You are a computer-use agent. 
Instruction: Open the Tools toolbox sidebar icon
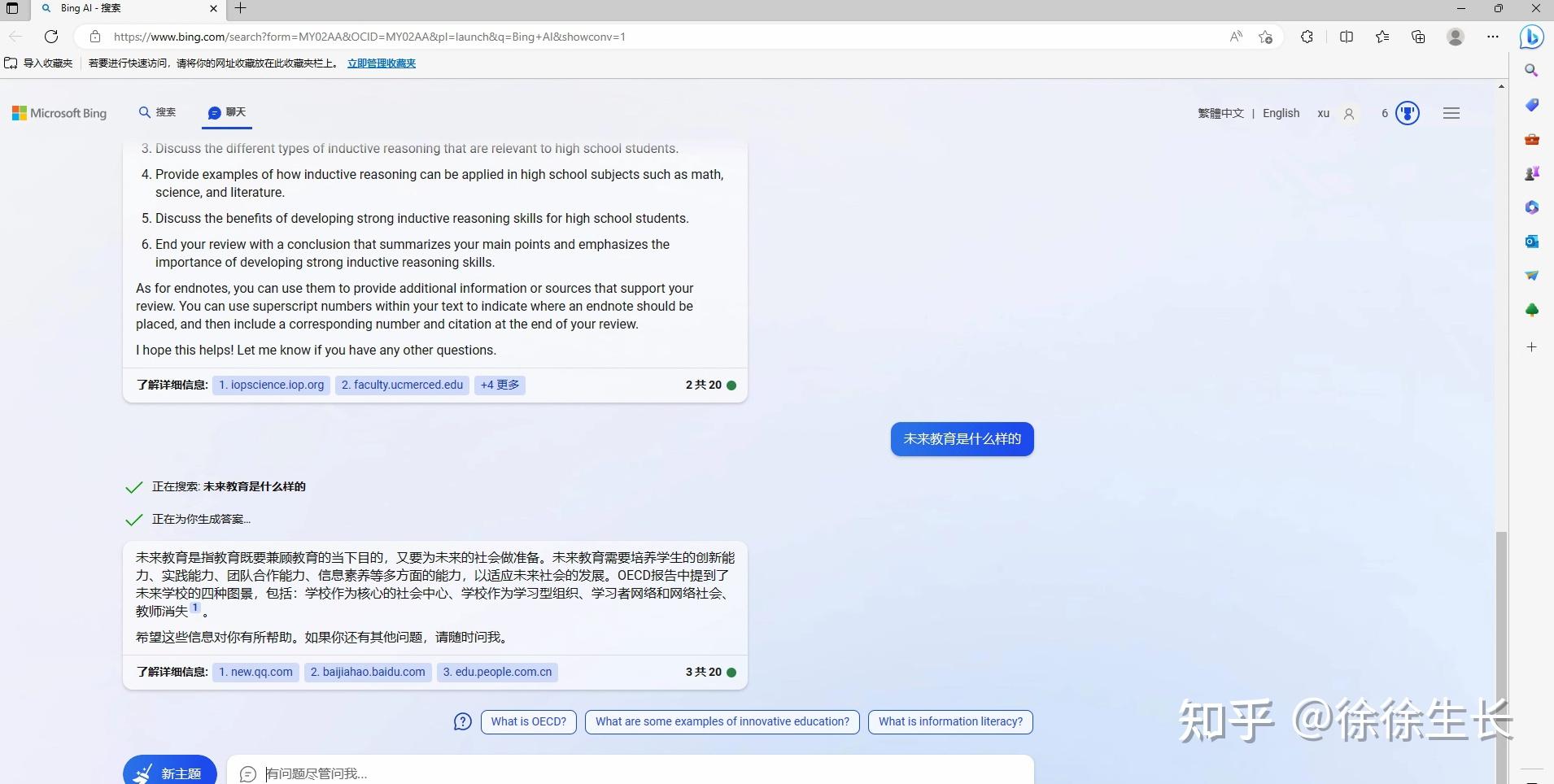pos(1531,140)
